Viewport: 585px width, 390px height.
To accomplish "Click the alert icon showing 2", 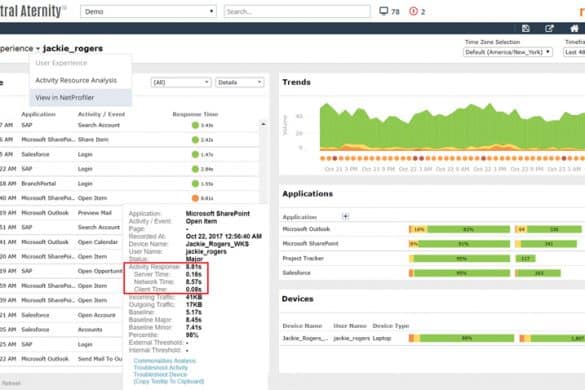I will point(413,11).
